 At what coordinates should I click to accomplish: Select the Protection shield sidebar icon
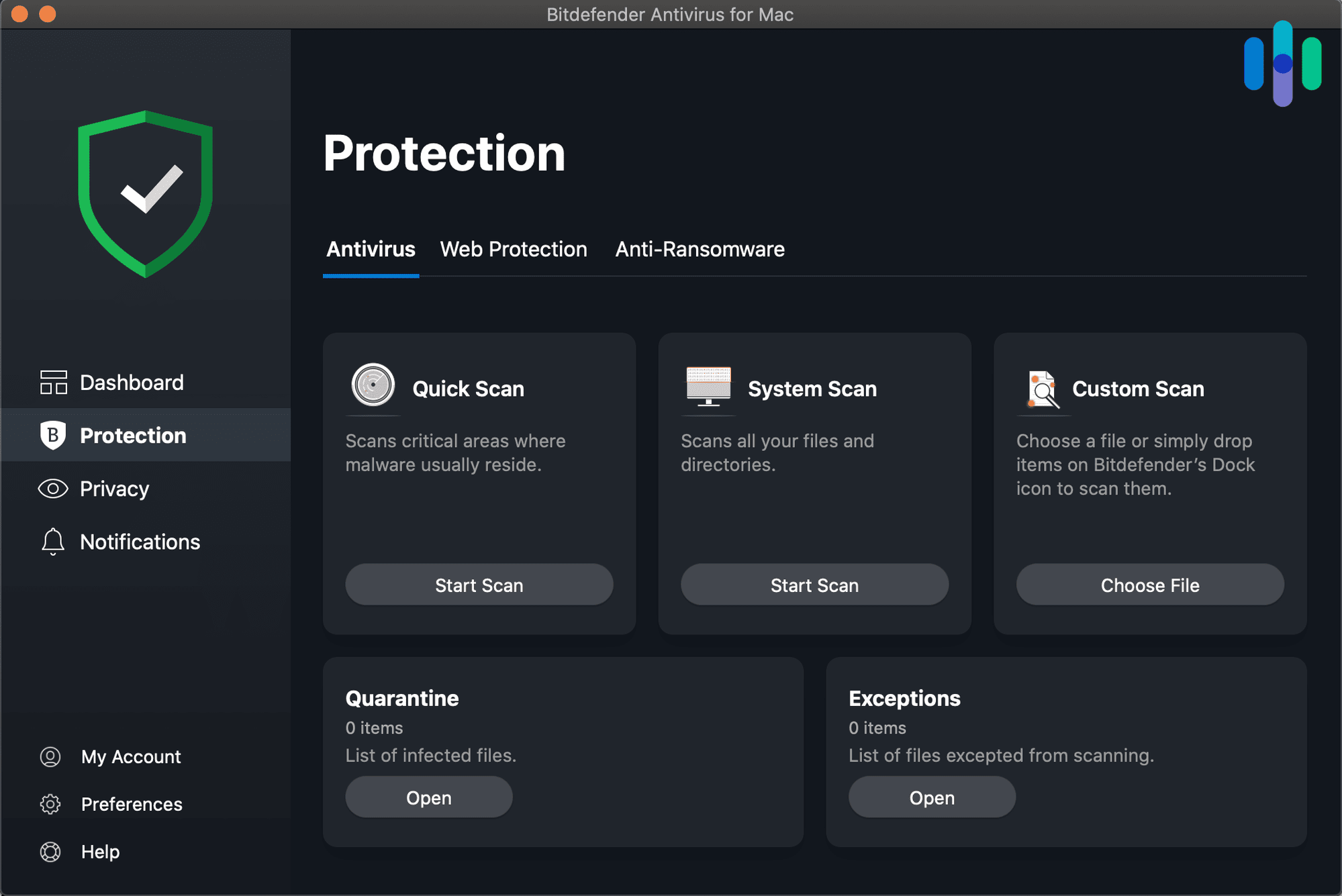click(50, 436)
